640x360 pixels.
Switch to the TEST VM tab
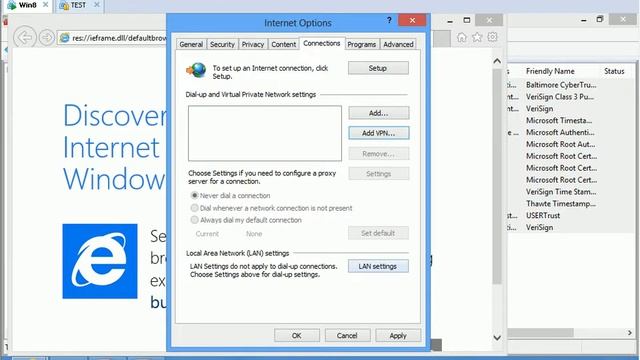click(78, 5)
